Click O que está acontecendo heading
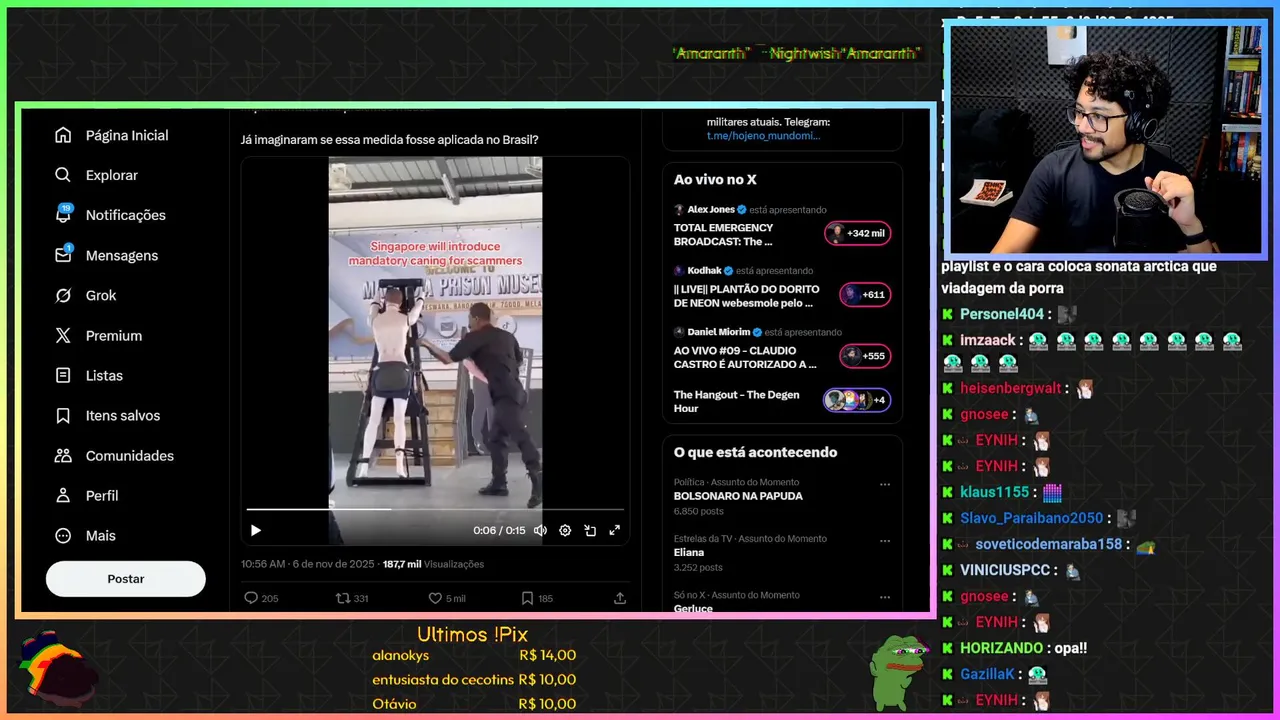Image resolution: width=1280 pixels, height=720 pixels. [755, 452]
